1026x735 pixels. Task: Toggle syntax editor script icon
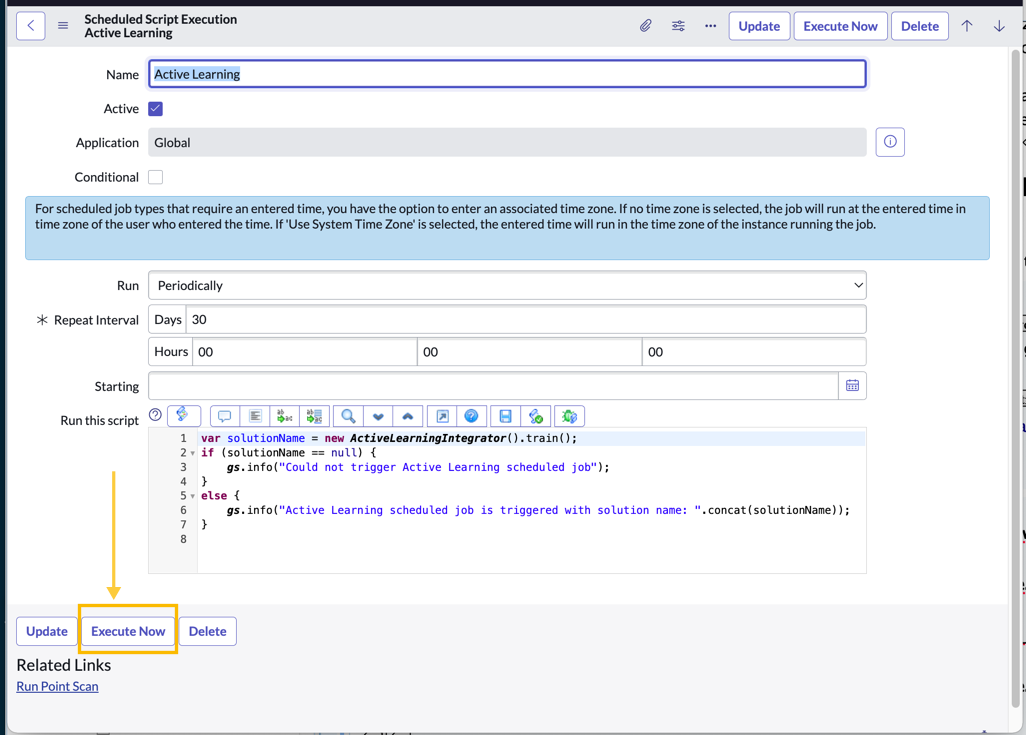[183, 416]
